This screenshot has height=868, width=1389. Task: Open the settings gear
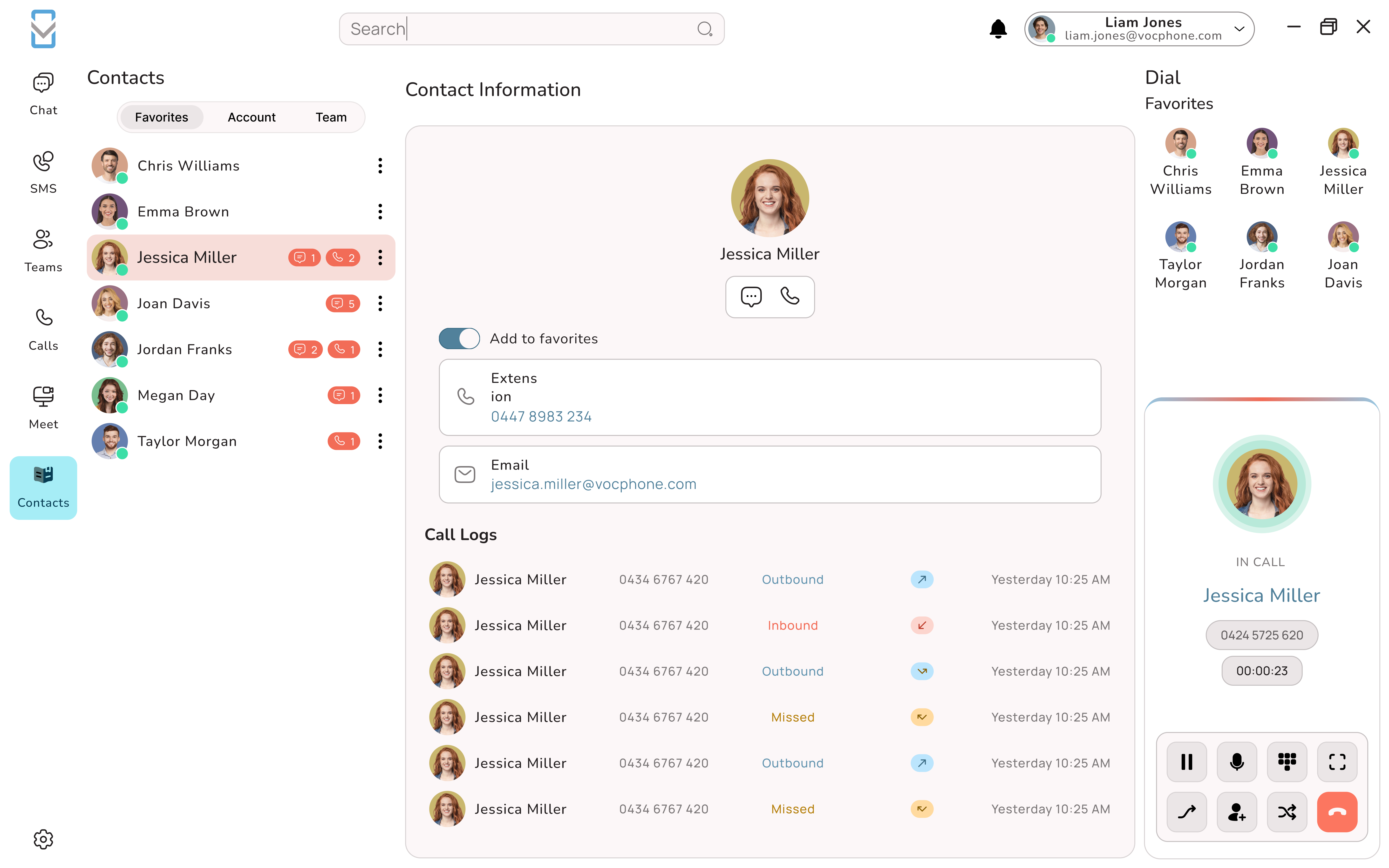coord(43,839)
